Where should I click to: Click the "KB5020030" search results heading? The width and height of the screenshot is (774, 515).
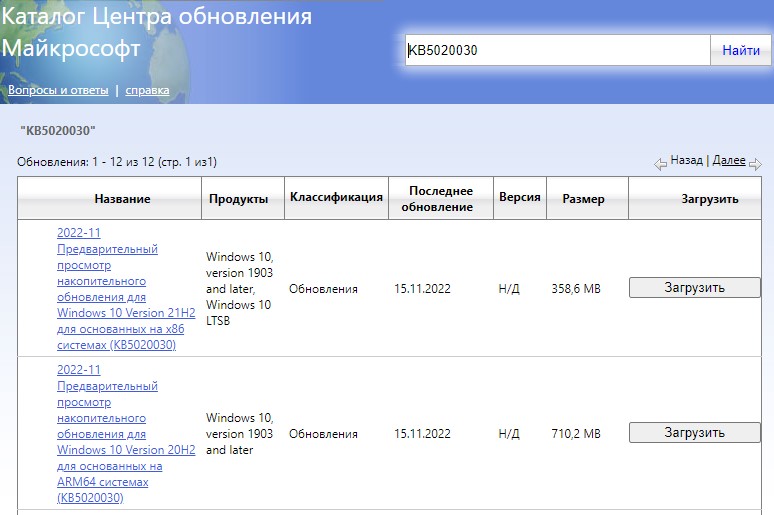[x=58, y=130]
